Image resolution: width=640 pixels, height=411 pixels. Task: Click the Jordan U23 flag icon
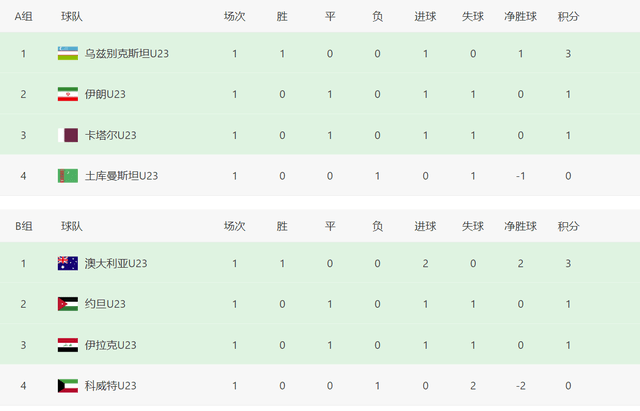click(x=68, y=304)
